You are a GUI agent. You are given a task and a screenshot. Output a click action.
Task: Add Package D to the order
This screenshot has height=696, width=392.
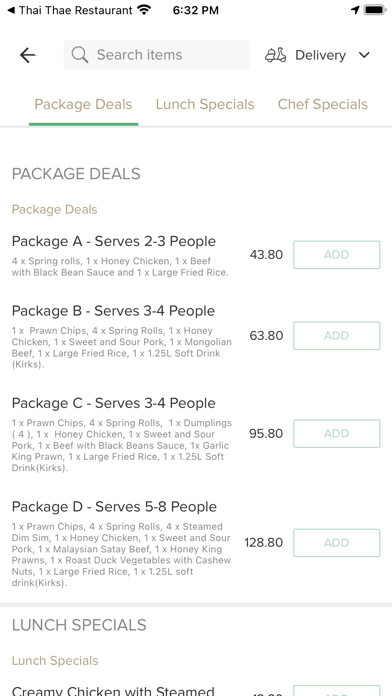[337, 543]
